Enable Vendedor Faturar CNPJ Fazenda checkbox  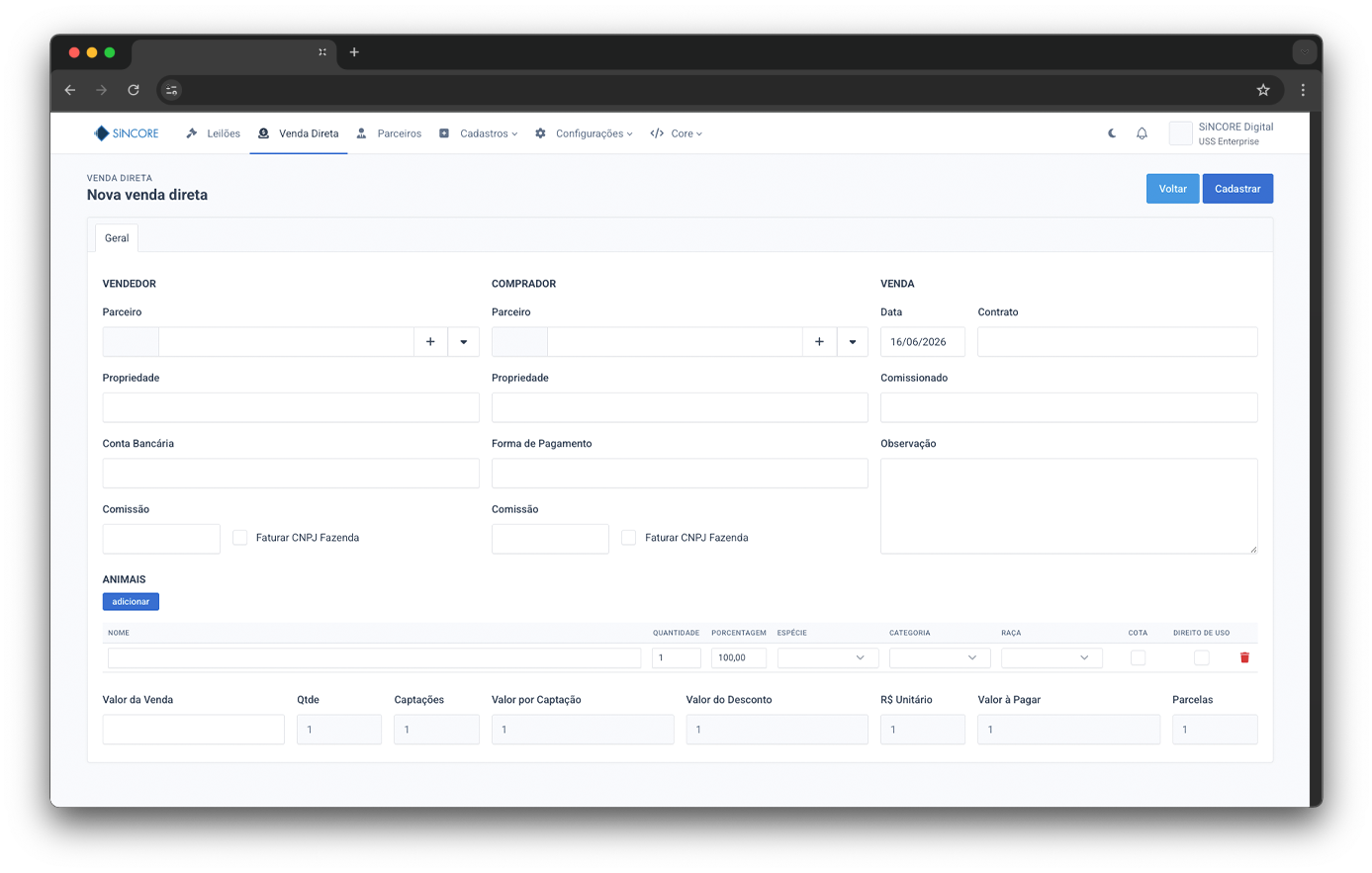tap(239, 538)
